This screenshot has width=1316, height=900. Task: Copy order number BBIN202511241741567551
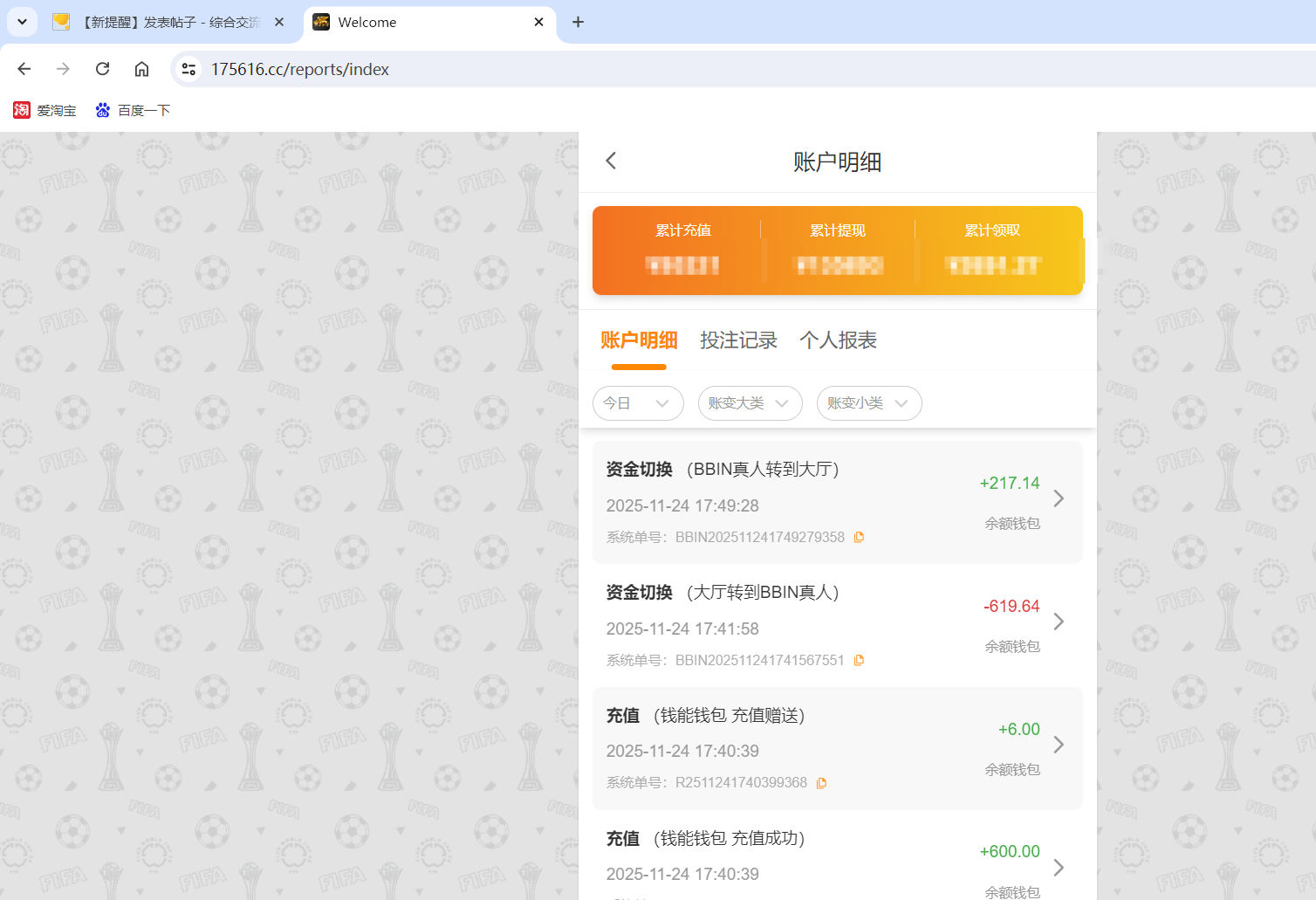859,660
